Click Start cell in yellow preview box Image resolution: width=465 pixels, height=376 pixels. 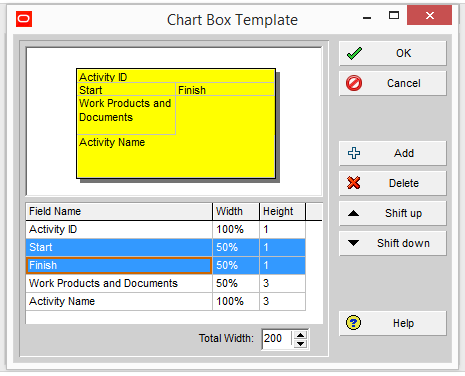point(126,90)
